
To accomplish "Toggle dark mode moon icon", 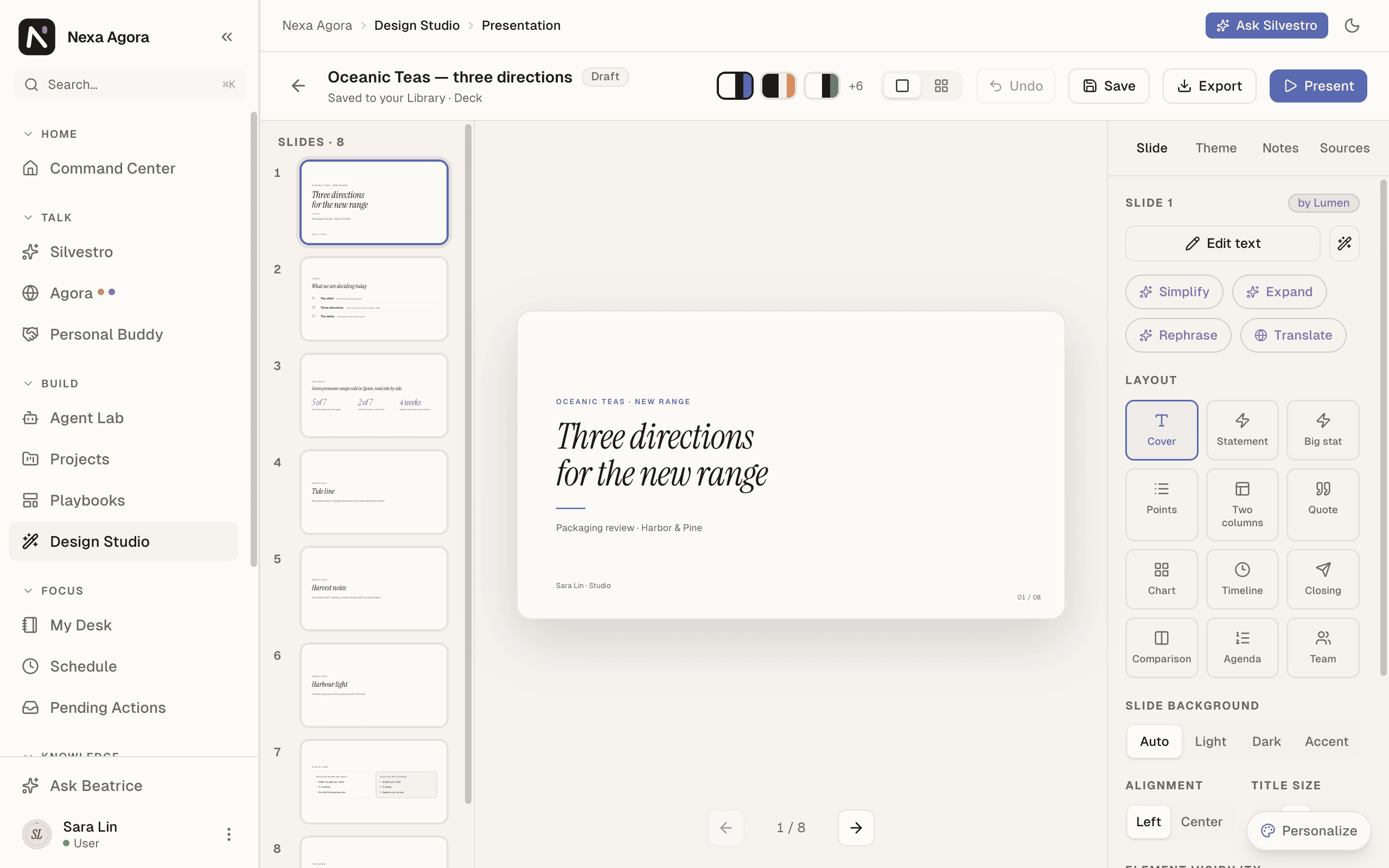I will point(1352,25).
